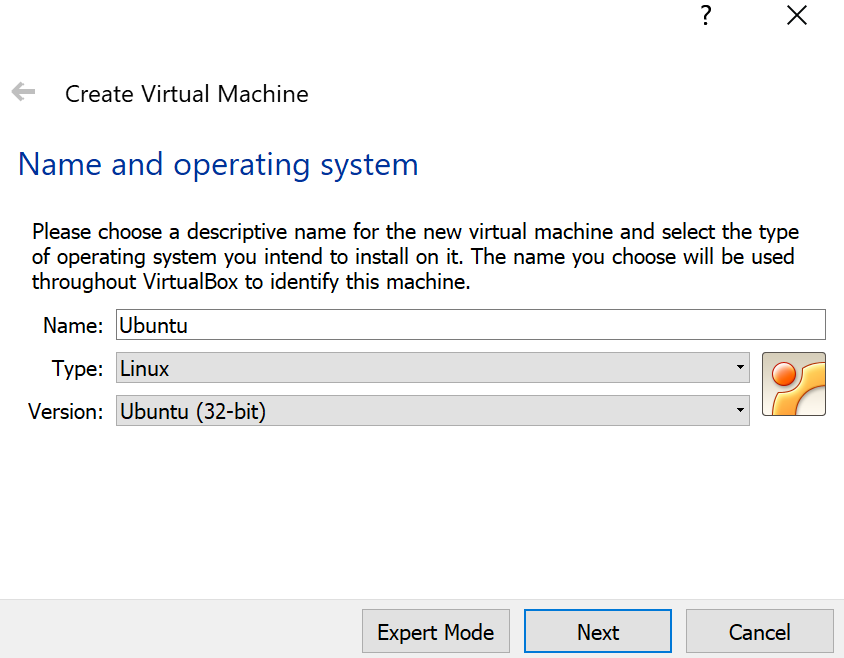Click the Name: label
844x658 pixels.
[73, 325]
